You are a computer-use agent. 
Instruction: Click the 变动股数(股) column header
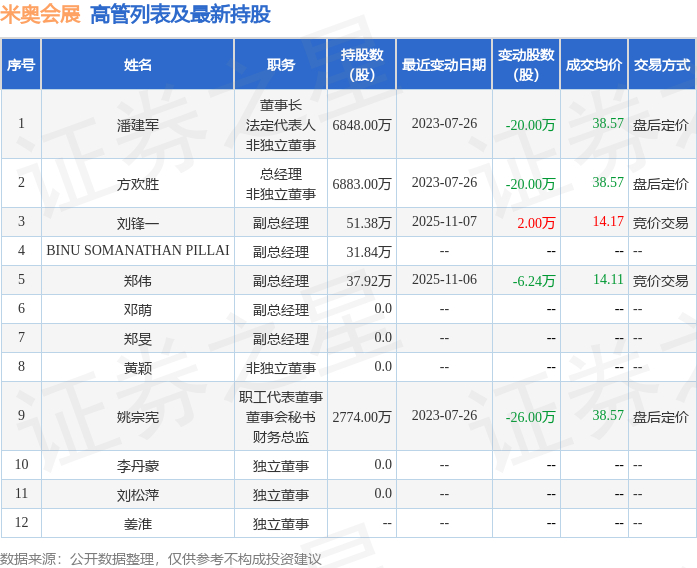[x=526, y=64]
